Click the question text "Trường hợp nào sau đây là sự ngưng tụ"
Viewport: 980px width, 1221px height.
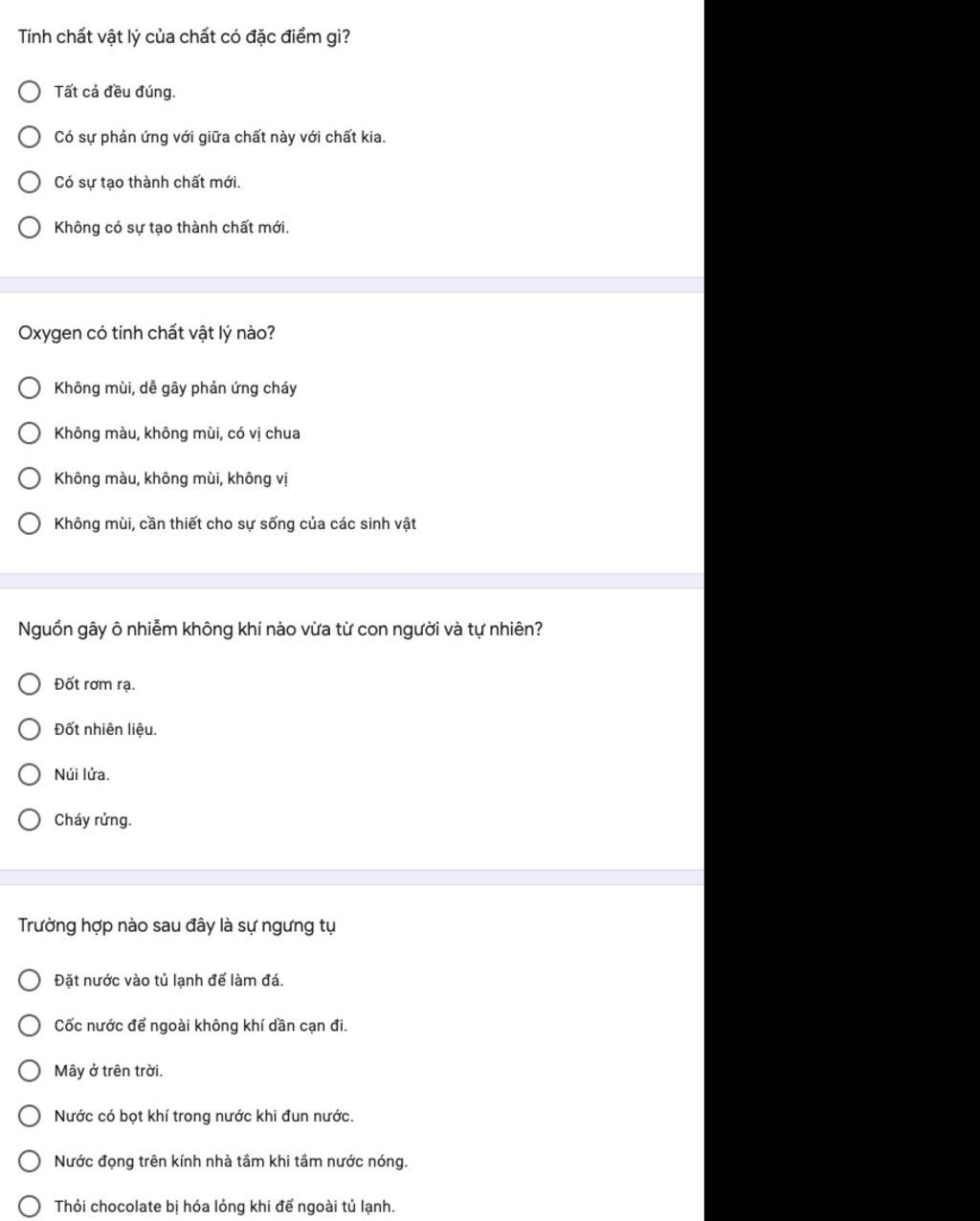[x=177, y=925]
